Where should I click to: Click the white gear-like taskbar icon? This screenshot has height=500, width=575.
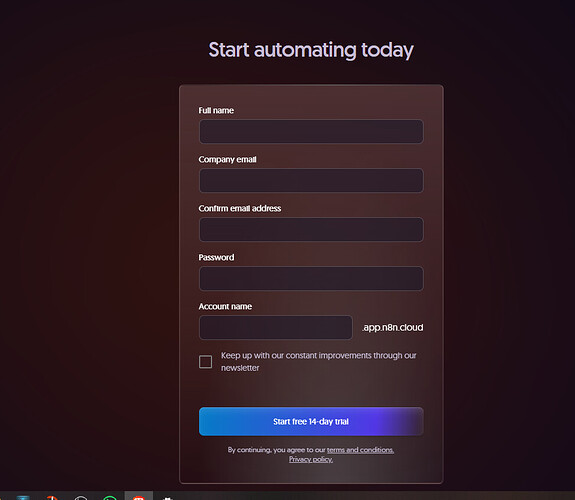coord(168,498)
